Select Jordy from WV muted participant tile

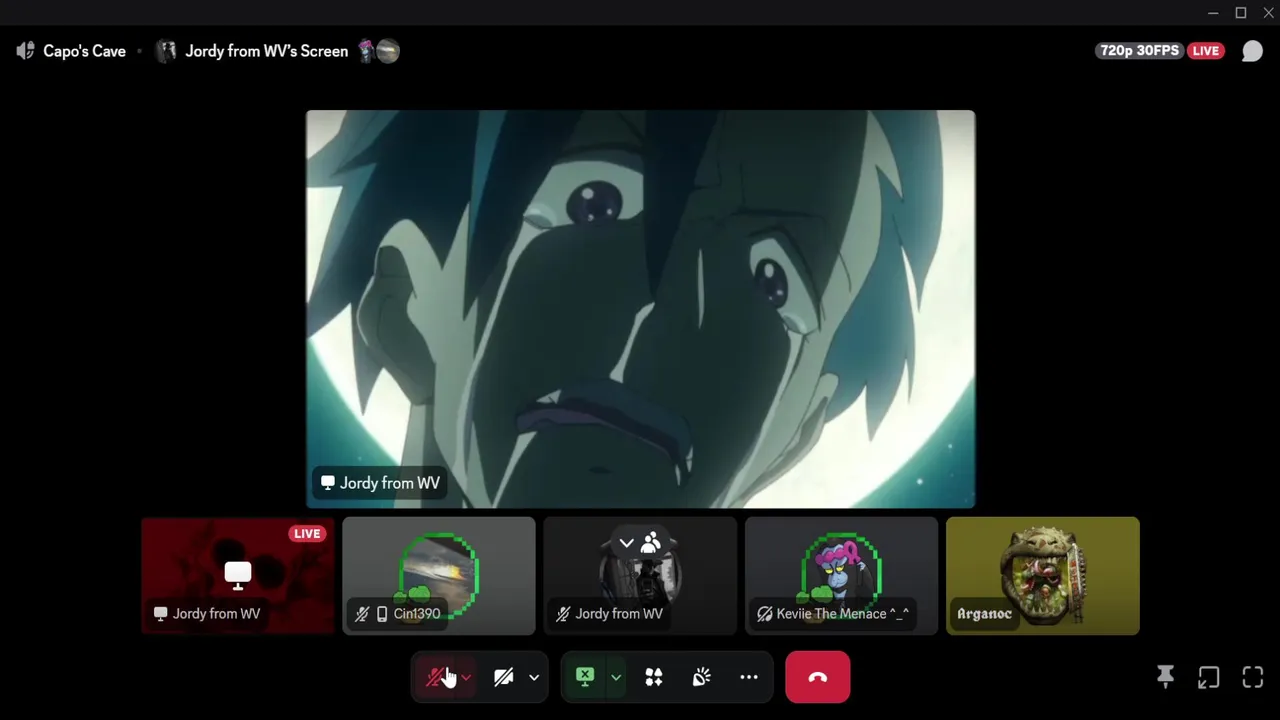[640, 576]
